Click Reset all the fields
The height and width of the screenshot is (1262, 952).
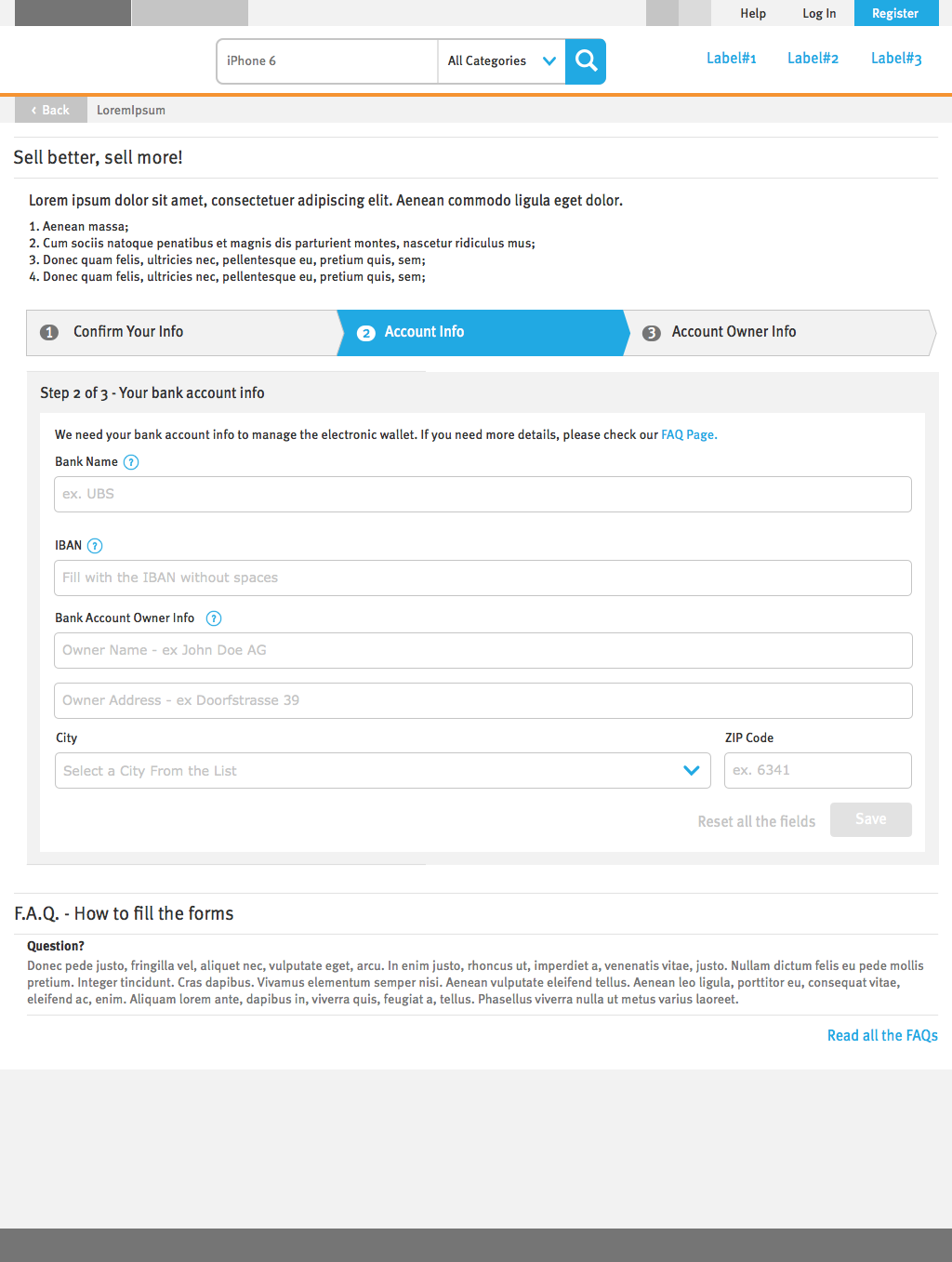[x=757, y=821]
